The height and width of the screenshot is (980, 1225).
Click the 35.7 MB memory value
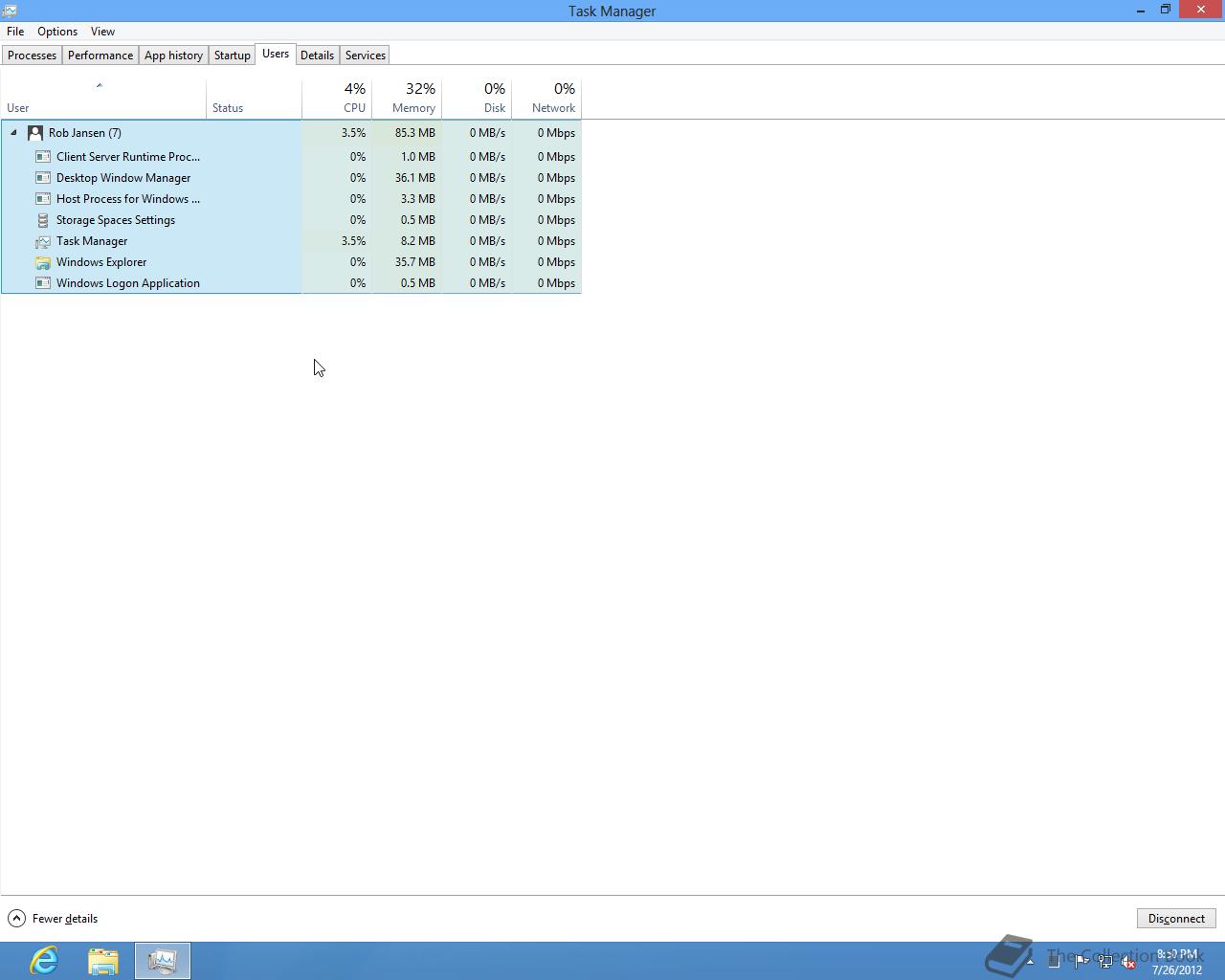coord(415,262)
